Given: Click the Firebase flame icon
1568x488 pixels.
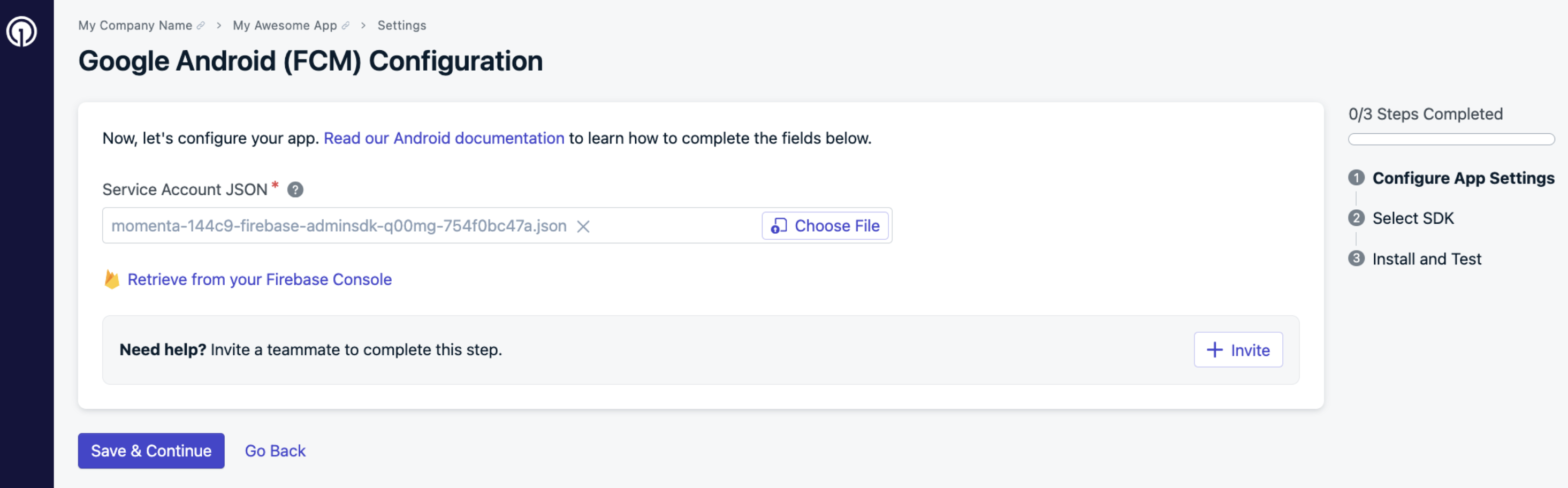Looking at the screenshot, I should pos(112,279).
